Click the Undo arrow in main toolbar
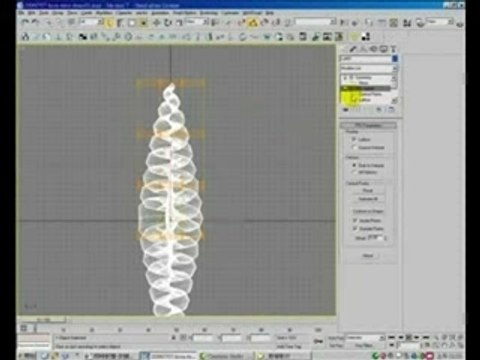The width and height of the screenshot is (480, 360). pos(24,22)
